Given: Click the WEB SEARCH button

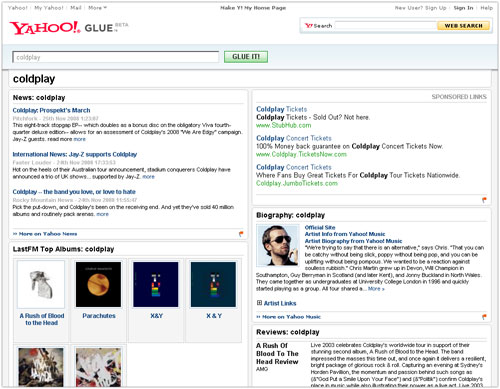Looking at the screenshot, I should 463,26.
